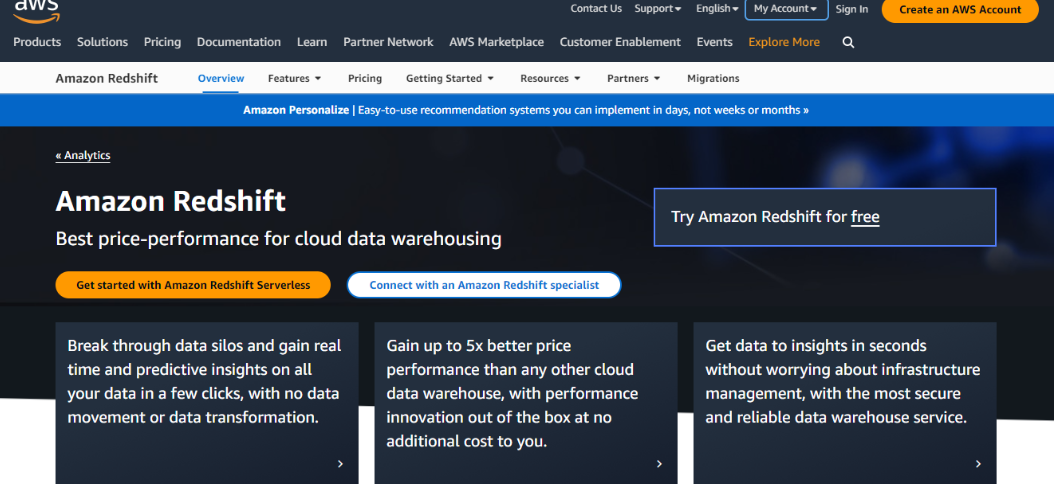Click Get started with Amazon Redshift Serverless

(x=193, y=285)
